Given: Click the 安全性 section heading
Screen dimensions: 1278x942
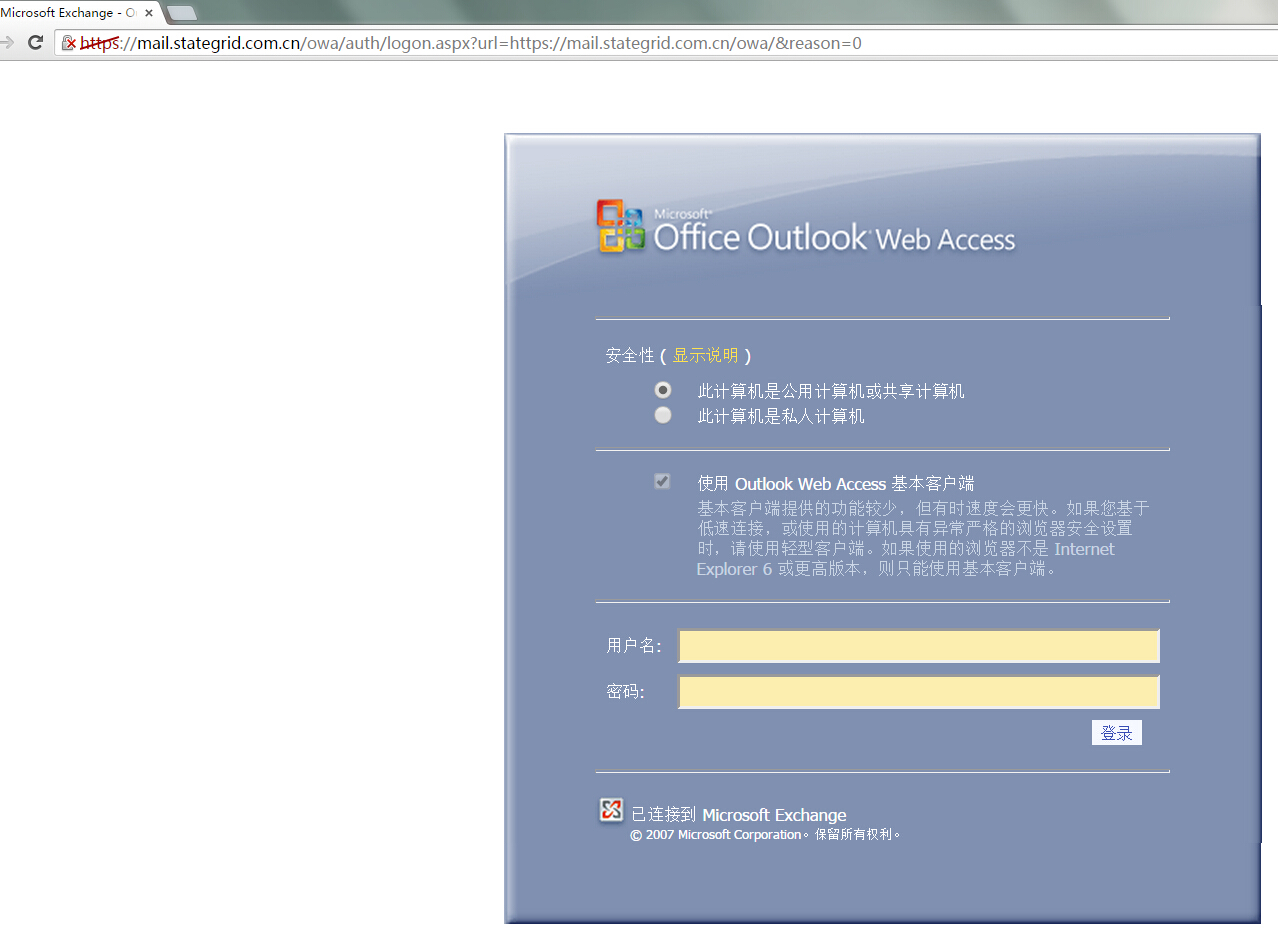Looking at the screenshot, I should [x=630, y=355].
